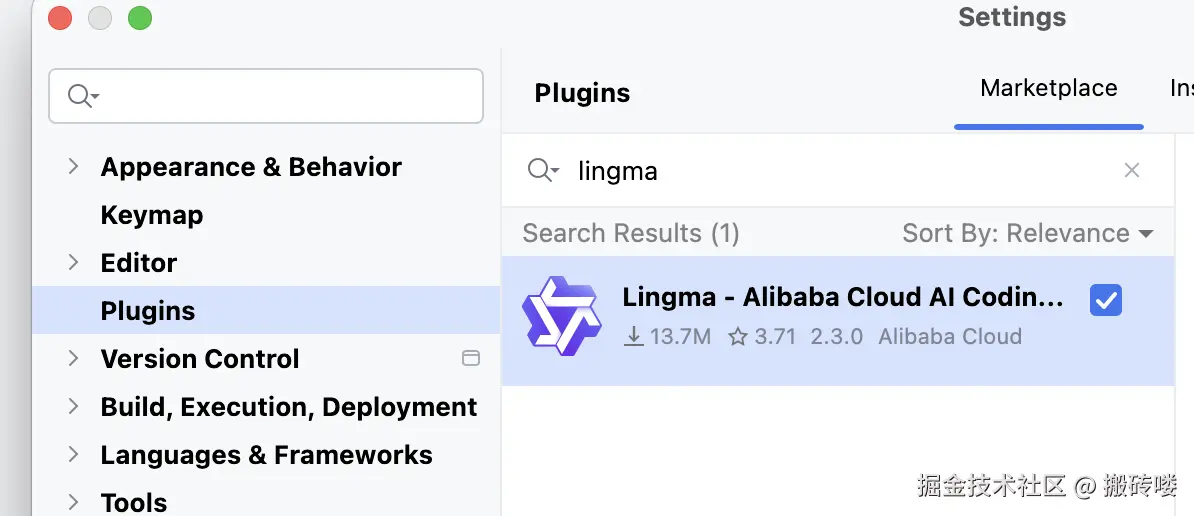Open the Sort By Relevance dropdown
The image size is (1194, 516).
[1027, 234]
